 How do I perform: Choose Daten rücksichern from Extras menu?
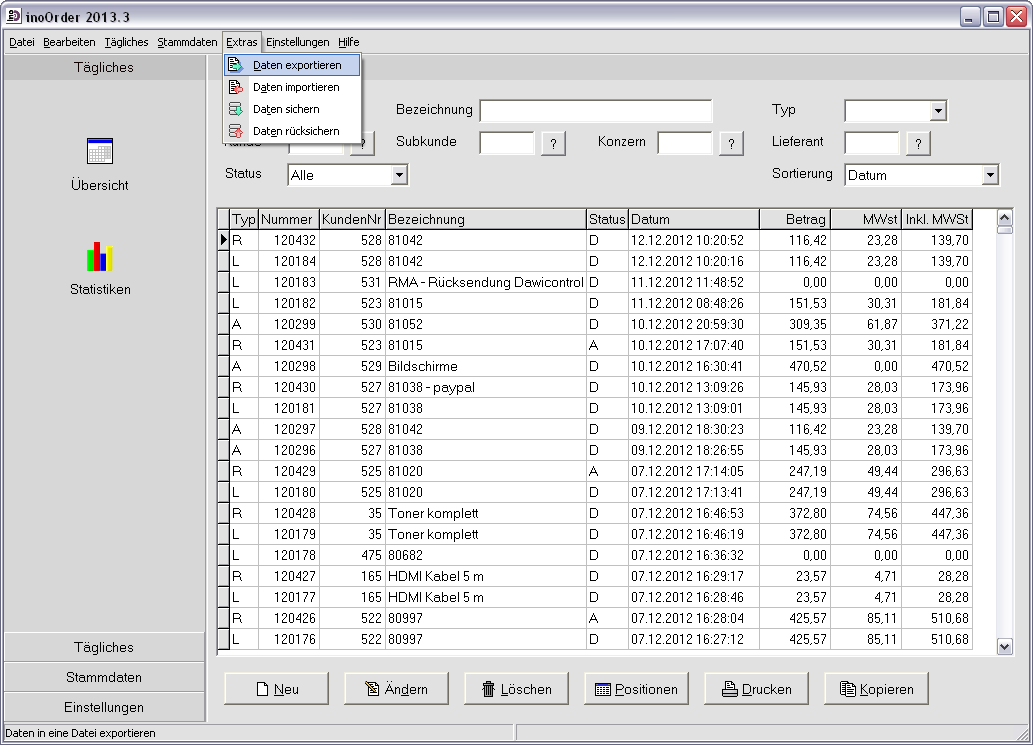[293, 131]
